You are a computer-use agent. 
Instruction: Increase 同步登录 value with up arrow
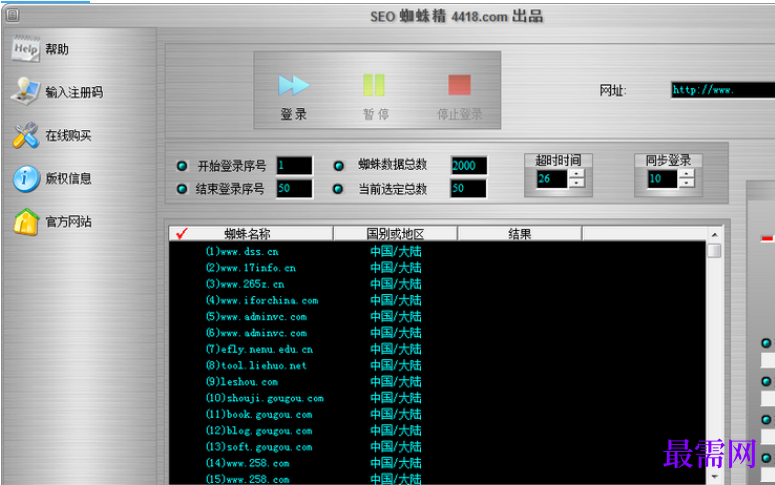click(686, 174)
